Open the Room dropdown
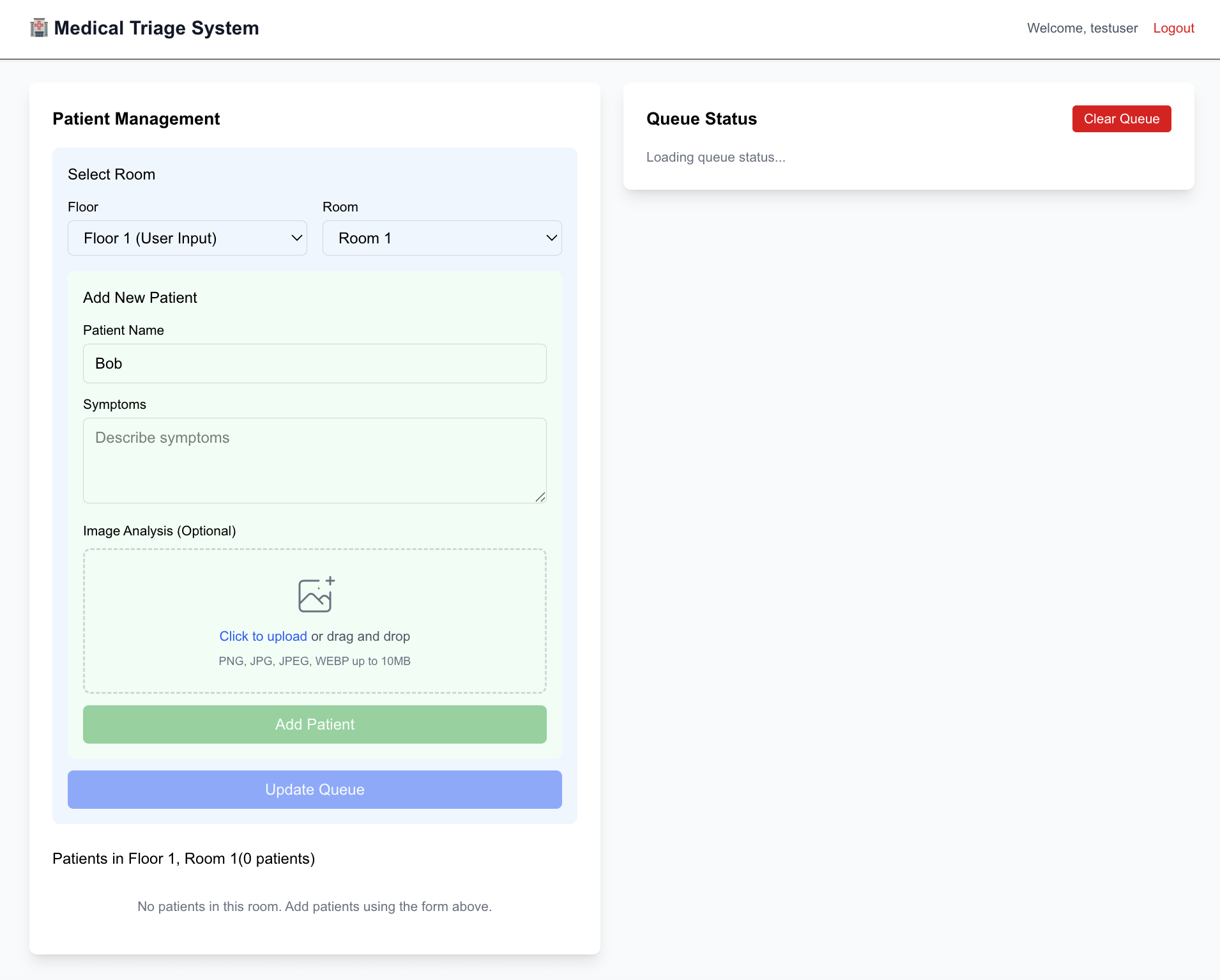Image resolution: width=1220 pixels, height=980 pixels. 442,238
